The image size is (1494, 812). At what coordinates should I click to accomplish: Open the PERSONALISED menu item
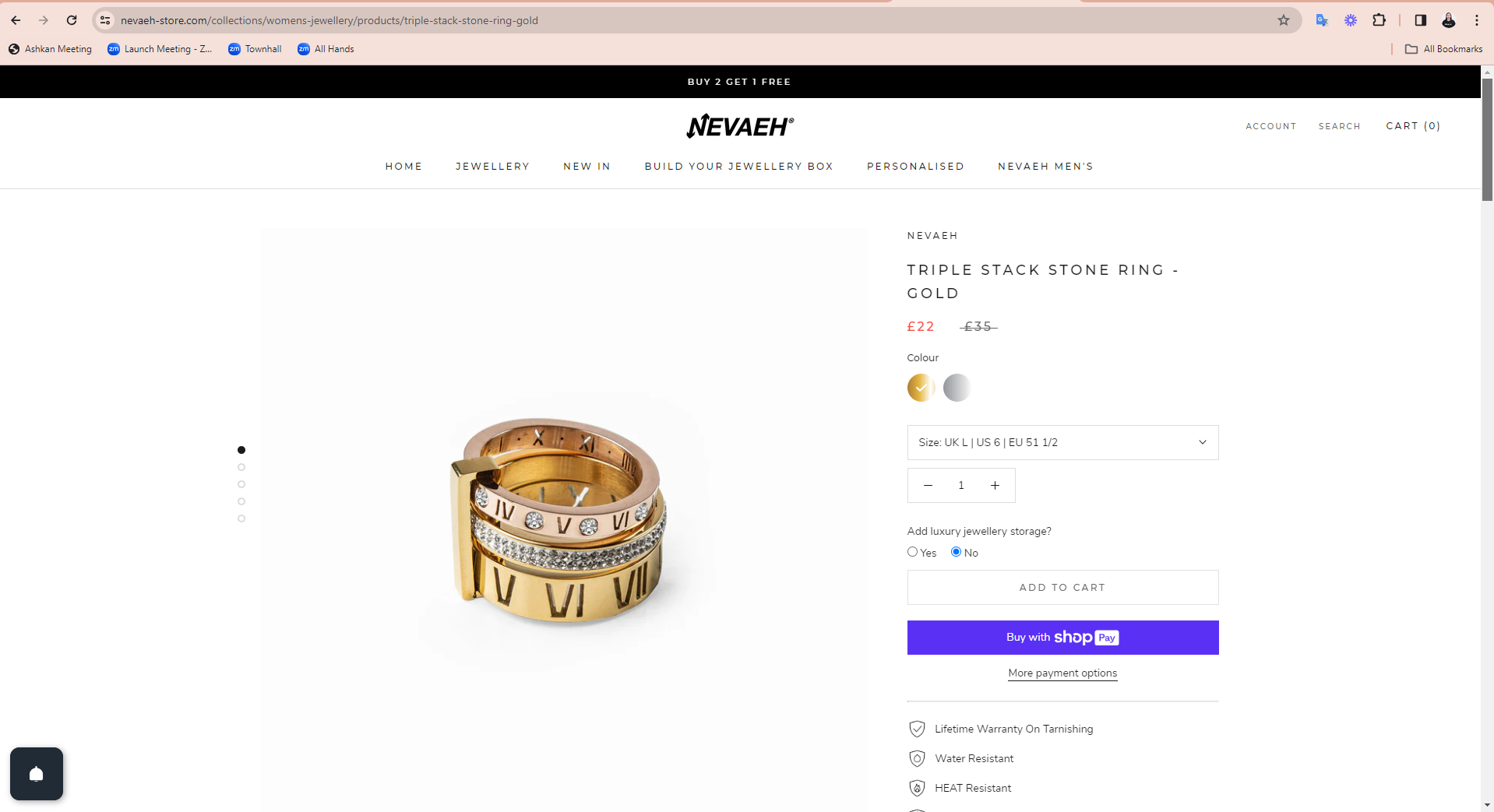pyautogui.click(x=915, y=167)
